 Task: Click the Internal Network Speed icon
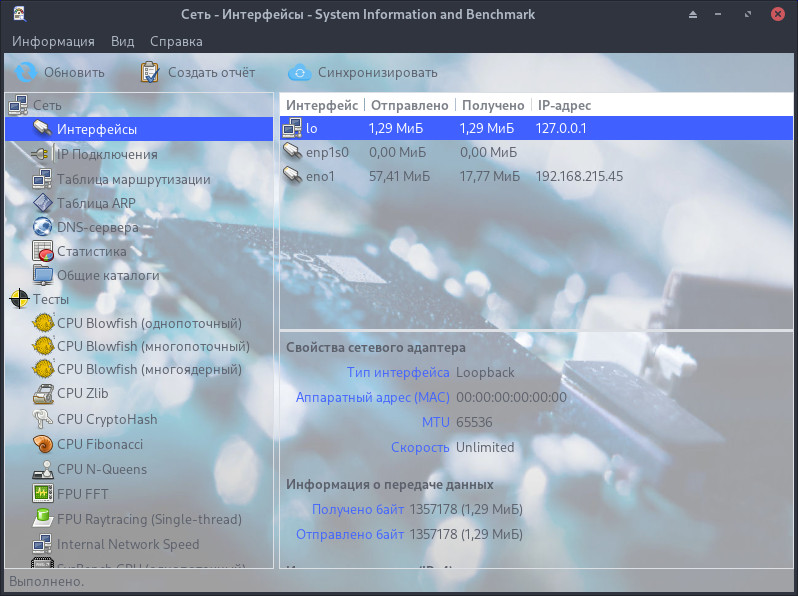[x=42, y=544]
